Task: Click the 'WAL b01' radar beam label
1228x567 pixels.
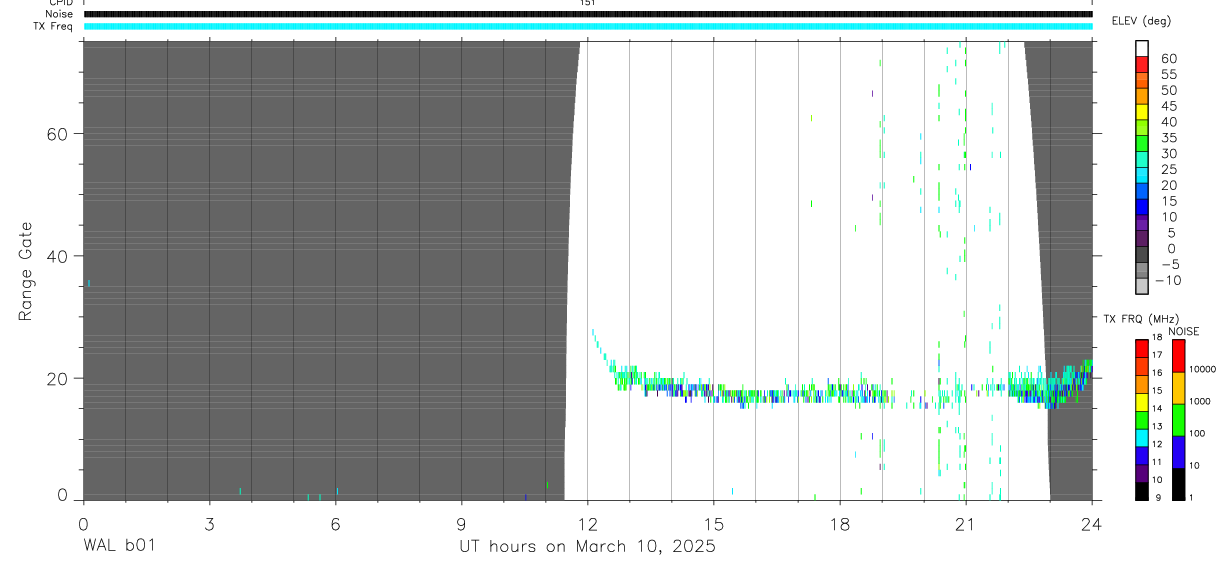Action: [x=119, y=546]
